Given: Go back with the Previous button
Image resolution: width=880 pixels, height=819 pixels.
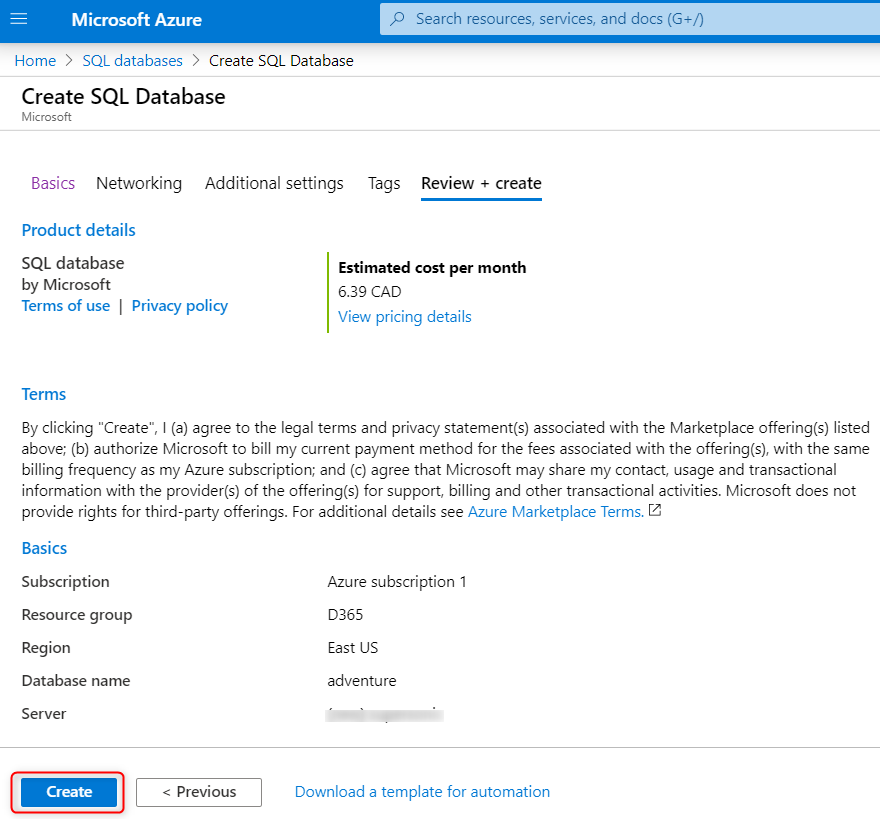Looking at the screenshot, I should [198, 791].
